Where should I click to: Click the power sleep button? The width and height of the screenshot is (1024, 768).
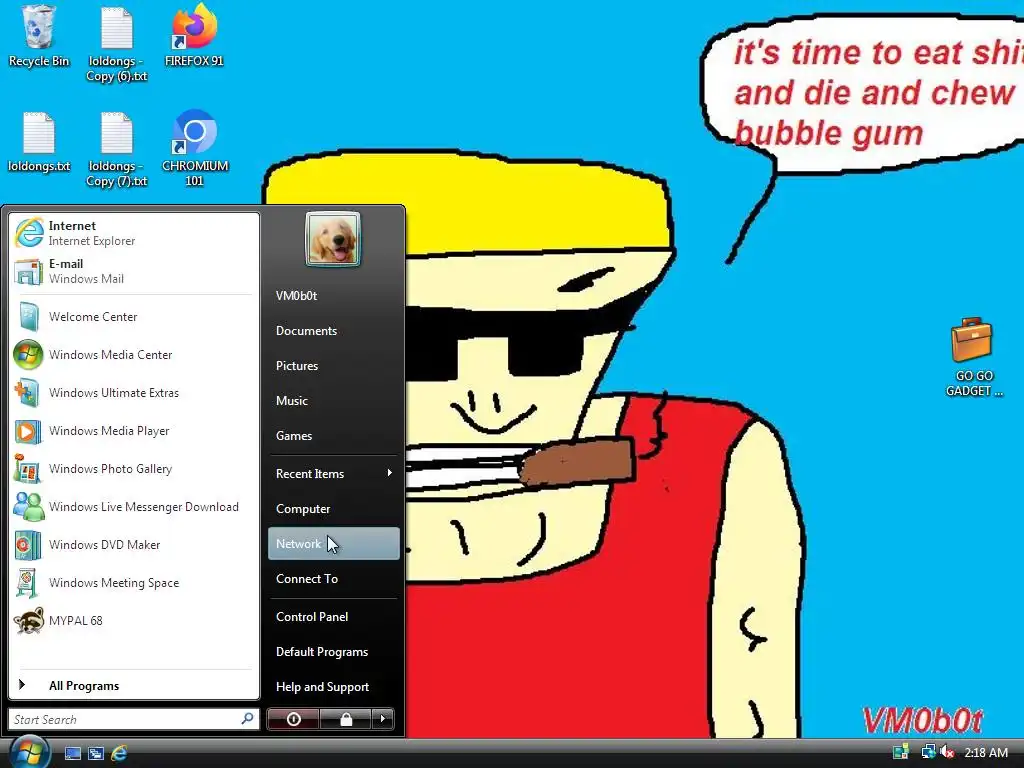[293, 719]
